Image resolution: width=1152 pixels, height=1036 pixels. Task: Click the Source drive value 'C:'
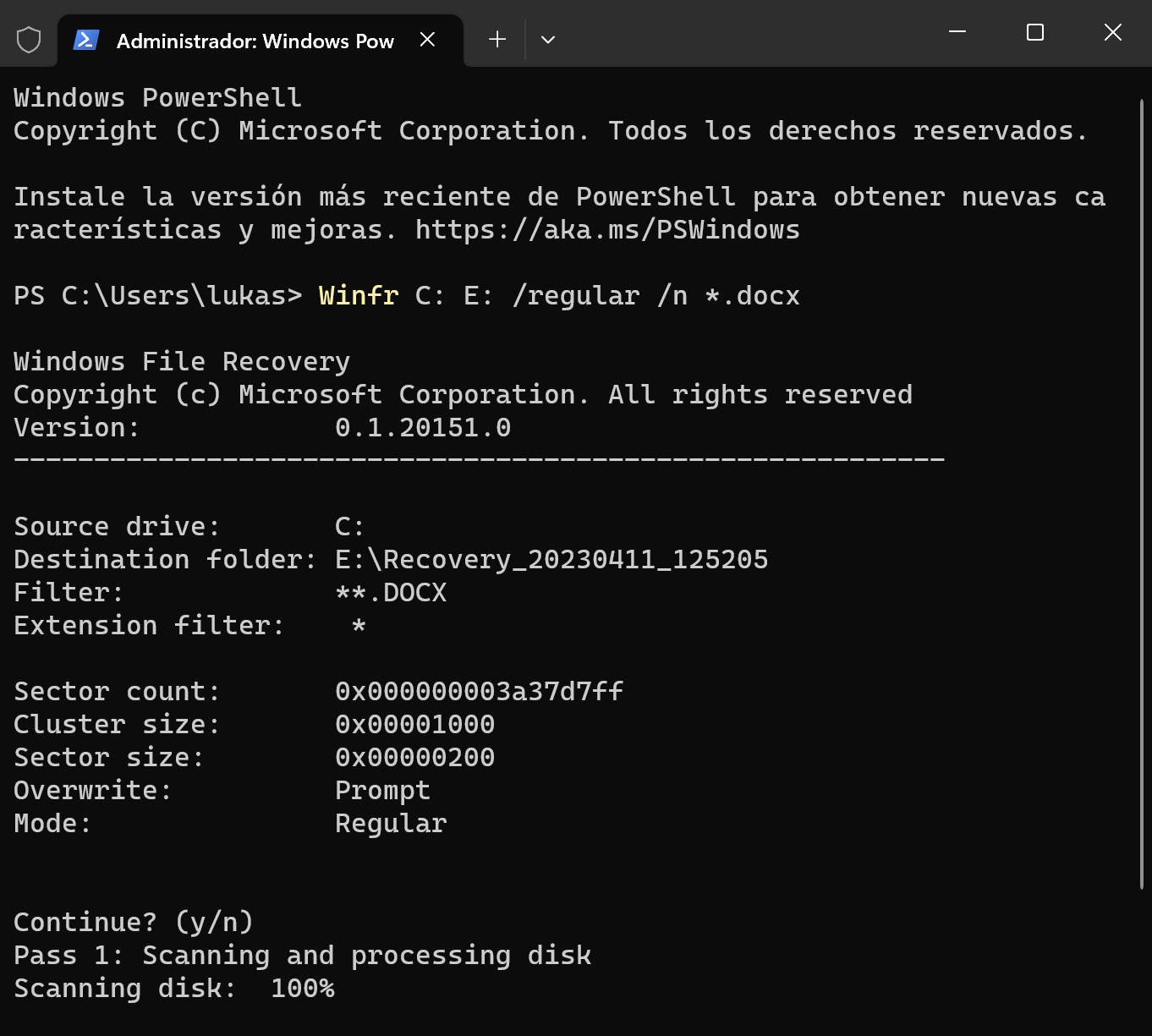click(x=349, y=527)
